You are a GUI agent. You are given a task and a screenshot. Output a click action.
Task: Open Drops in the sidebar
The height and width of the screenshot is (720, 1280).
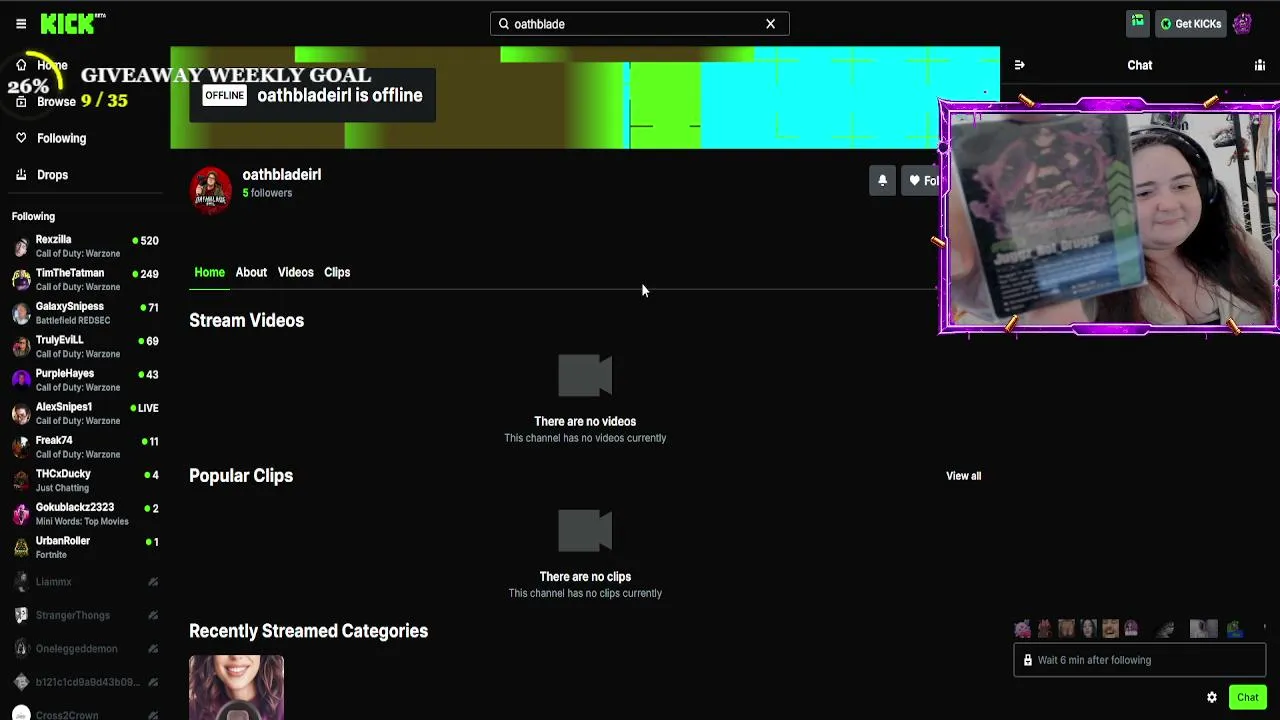42,175
